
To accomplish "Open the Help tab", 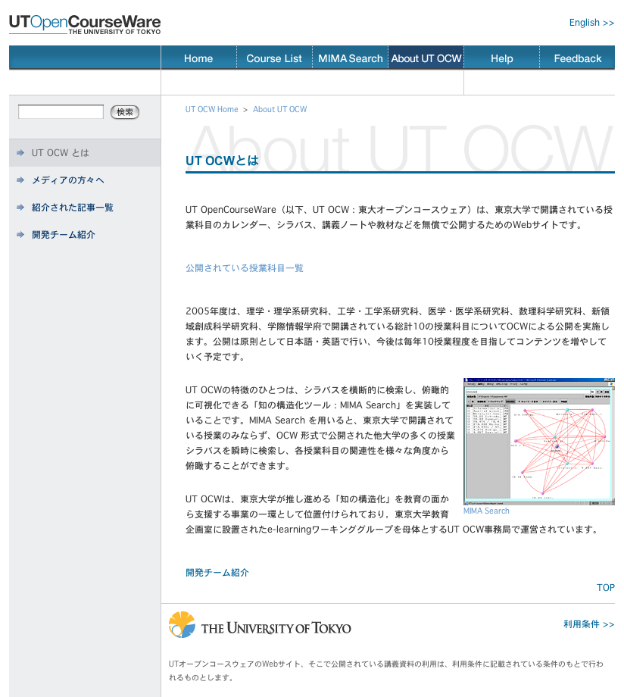I will click(x=502, y=58).
